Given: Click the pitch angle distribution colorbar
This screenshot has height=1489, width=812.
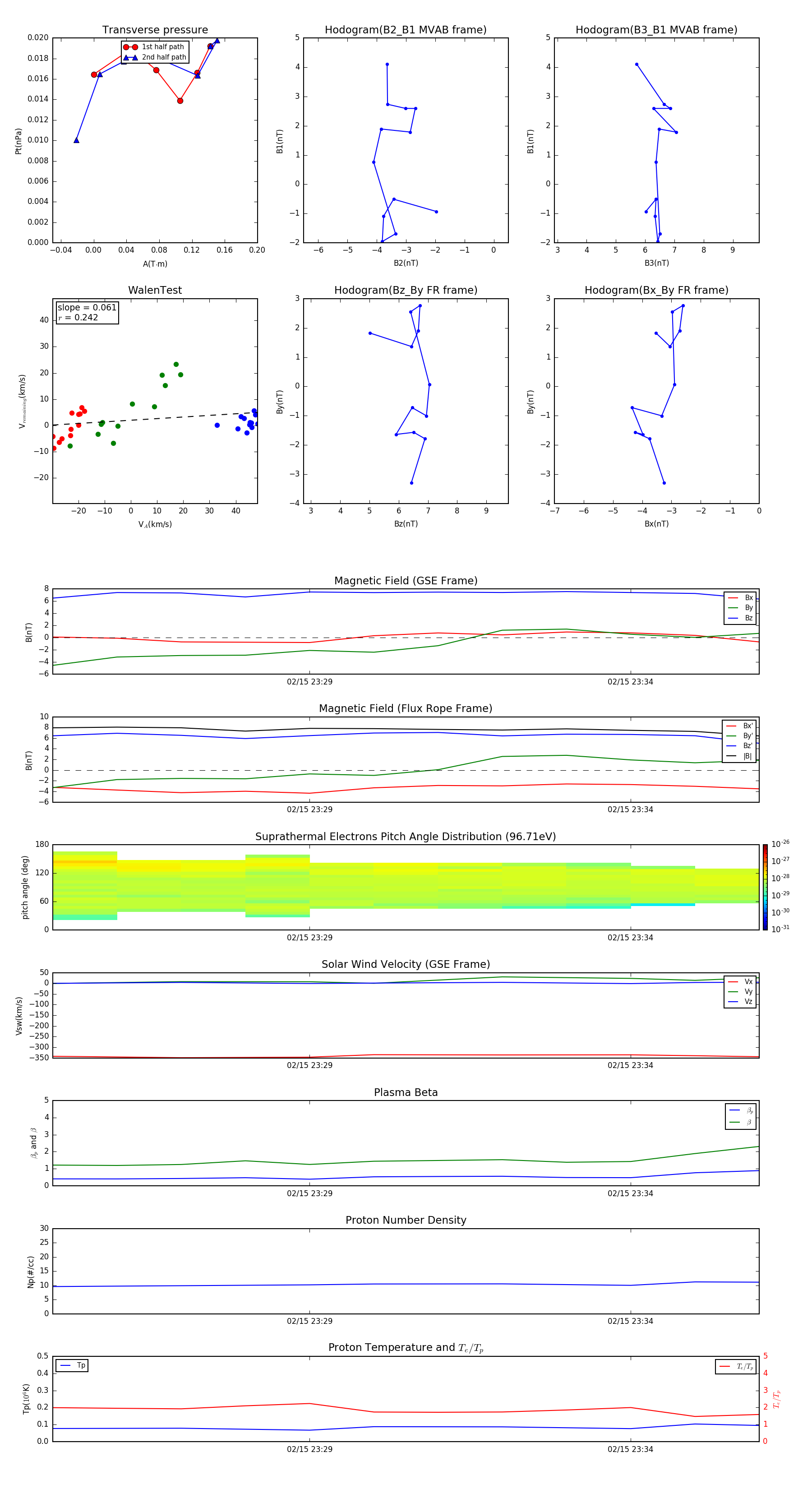Looking at the screenshot, I should point(765,887).
